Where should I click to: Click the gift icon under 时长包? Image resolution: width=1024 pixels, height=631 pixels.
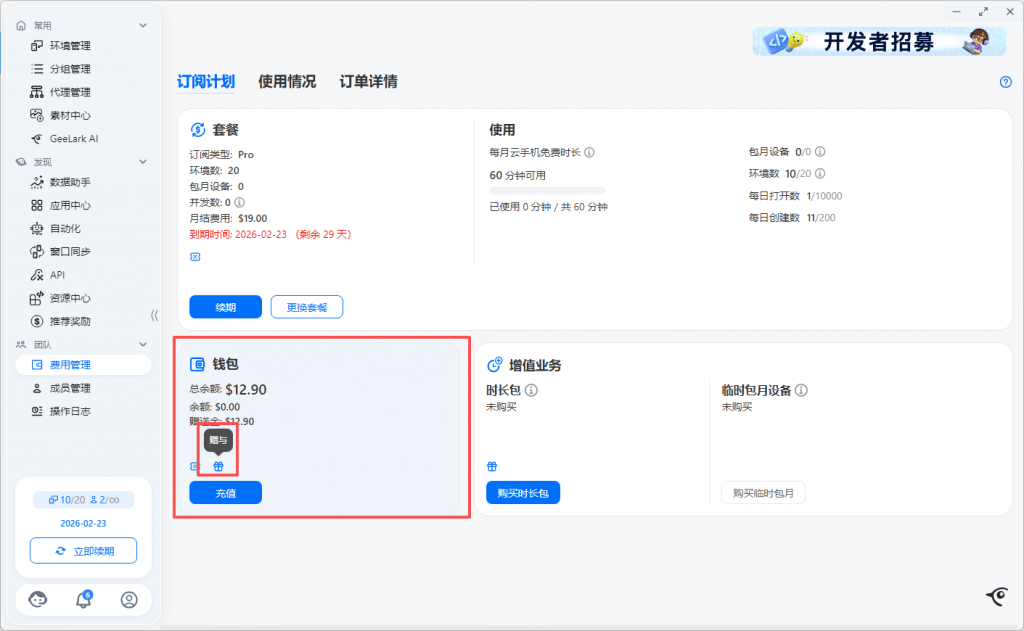(492, 466)
